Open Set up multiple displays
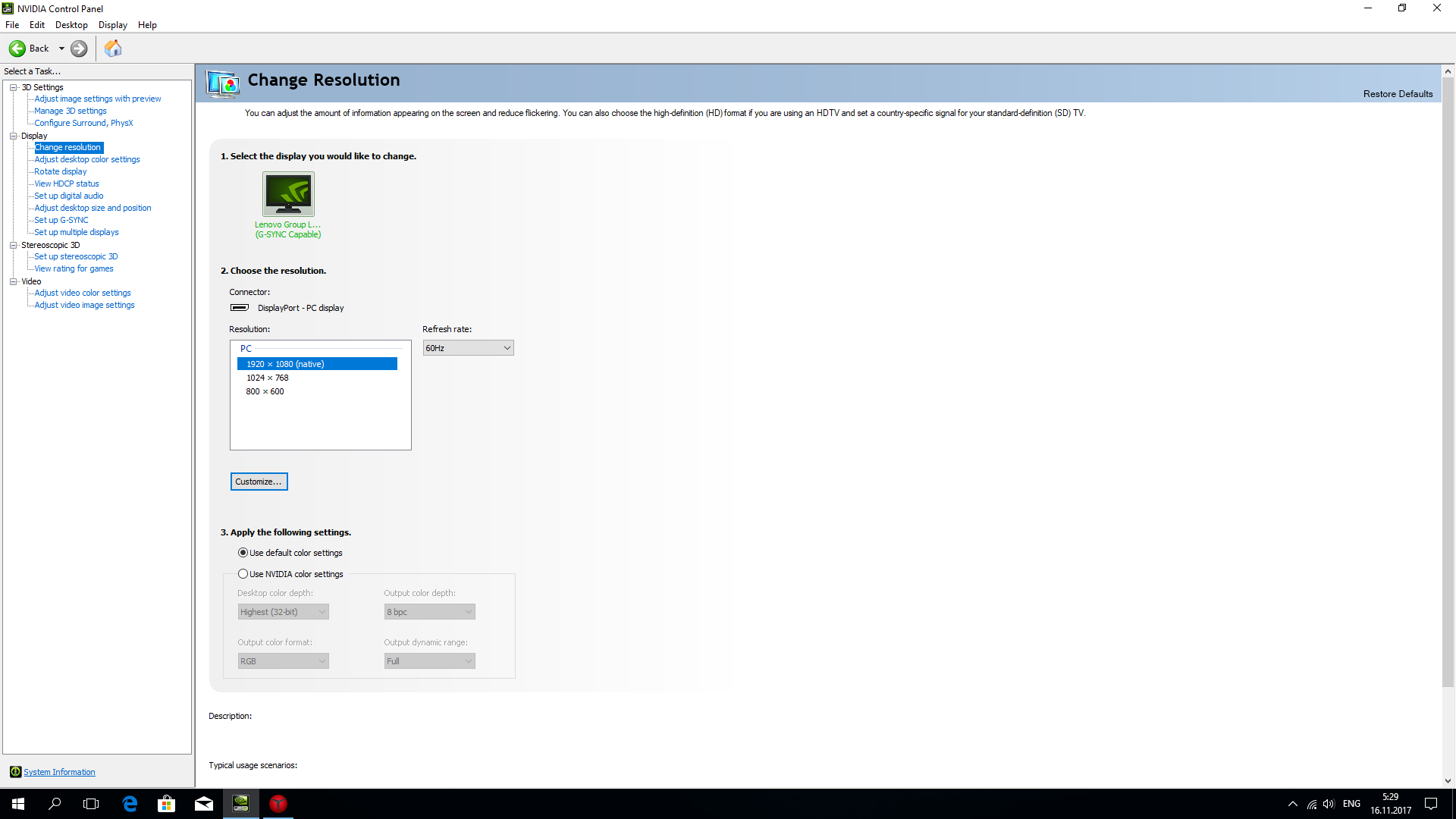The height and width of the screenshot is (819, 1456). click(77, 232)
